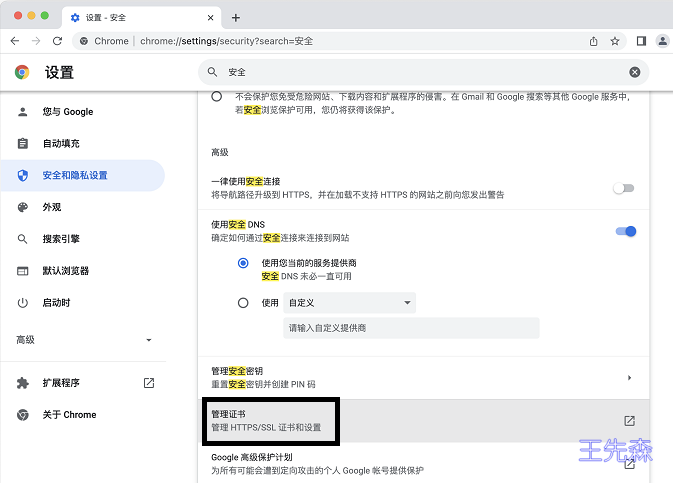Click the magnifier icon in settings search bar

pyautogui.click(x=212, y=72)
